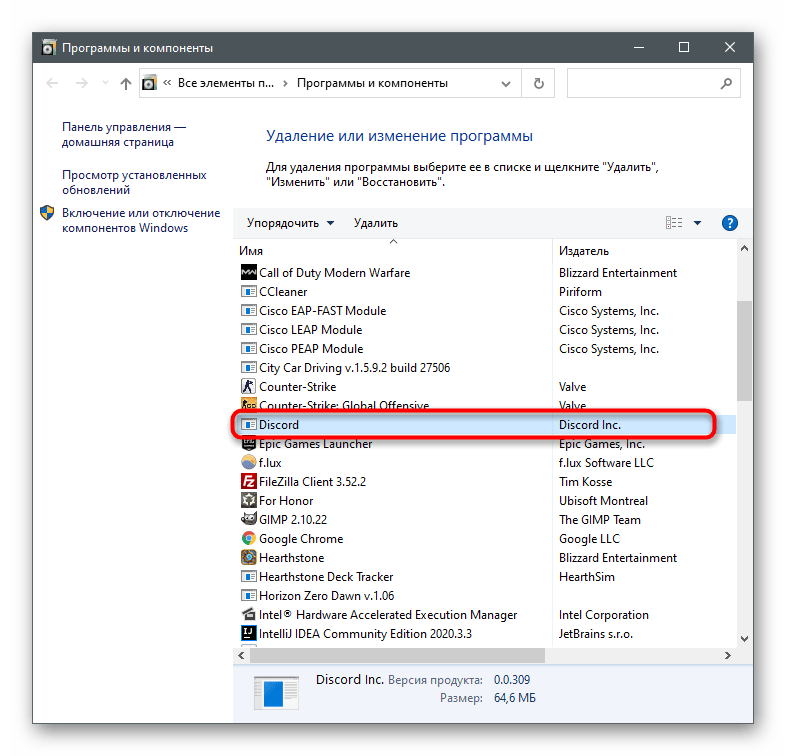Go up one folder level
Screen dimensions: 786x756
(126, 83)
